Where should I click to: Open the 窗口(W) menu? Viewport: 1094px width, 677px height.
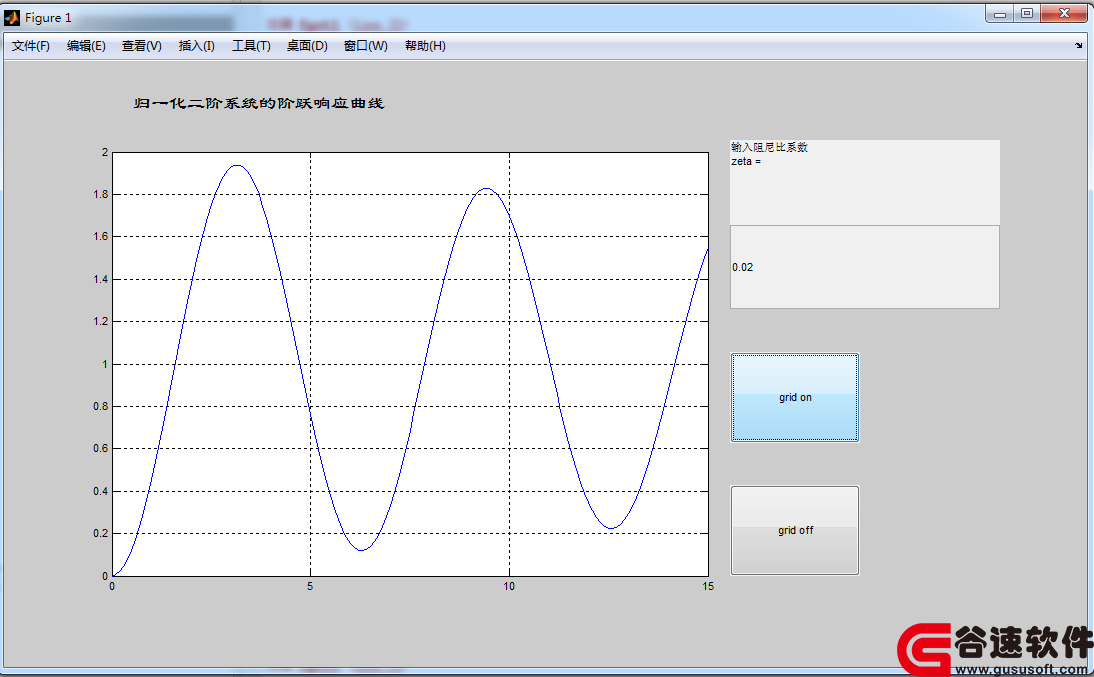[366, 46]
